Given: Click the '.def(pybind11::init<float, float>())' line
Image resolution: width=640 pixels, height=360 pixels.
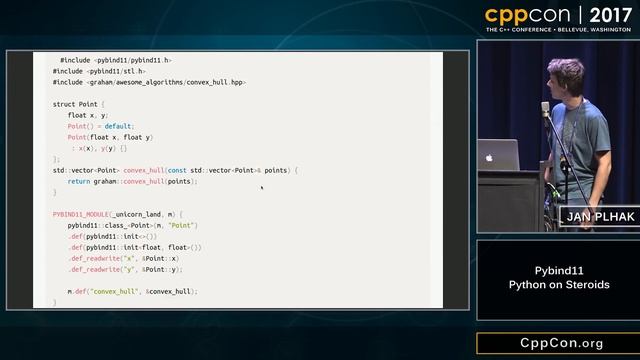Looking at the screenshot, I should pyautogui.click(x=135, y=247).
